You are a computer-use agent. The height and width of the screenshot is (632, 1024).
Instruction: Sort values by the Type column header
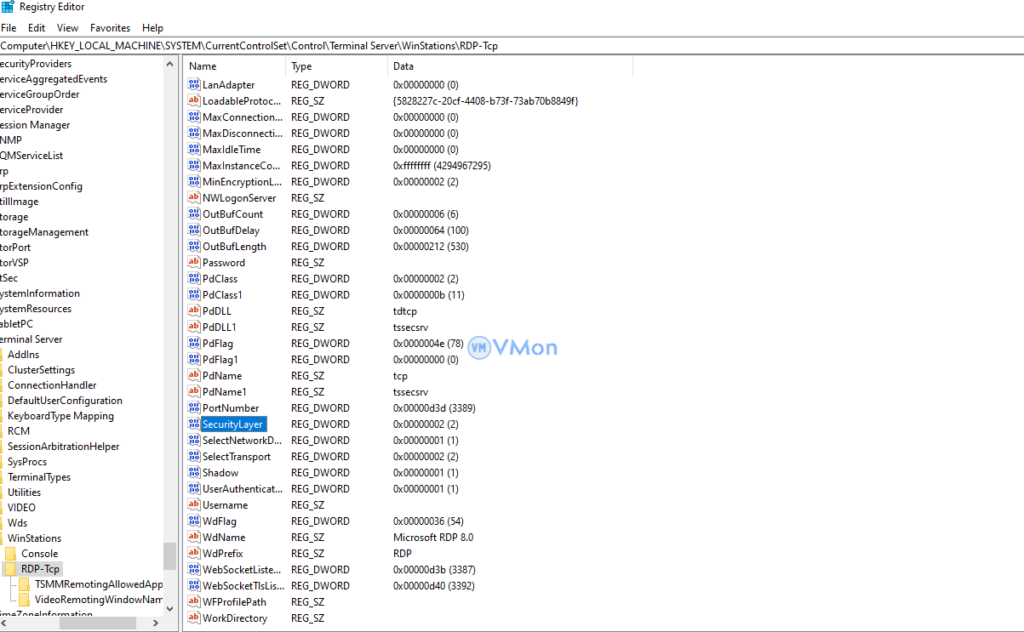(336, 66)
